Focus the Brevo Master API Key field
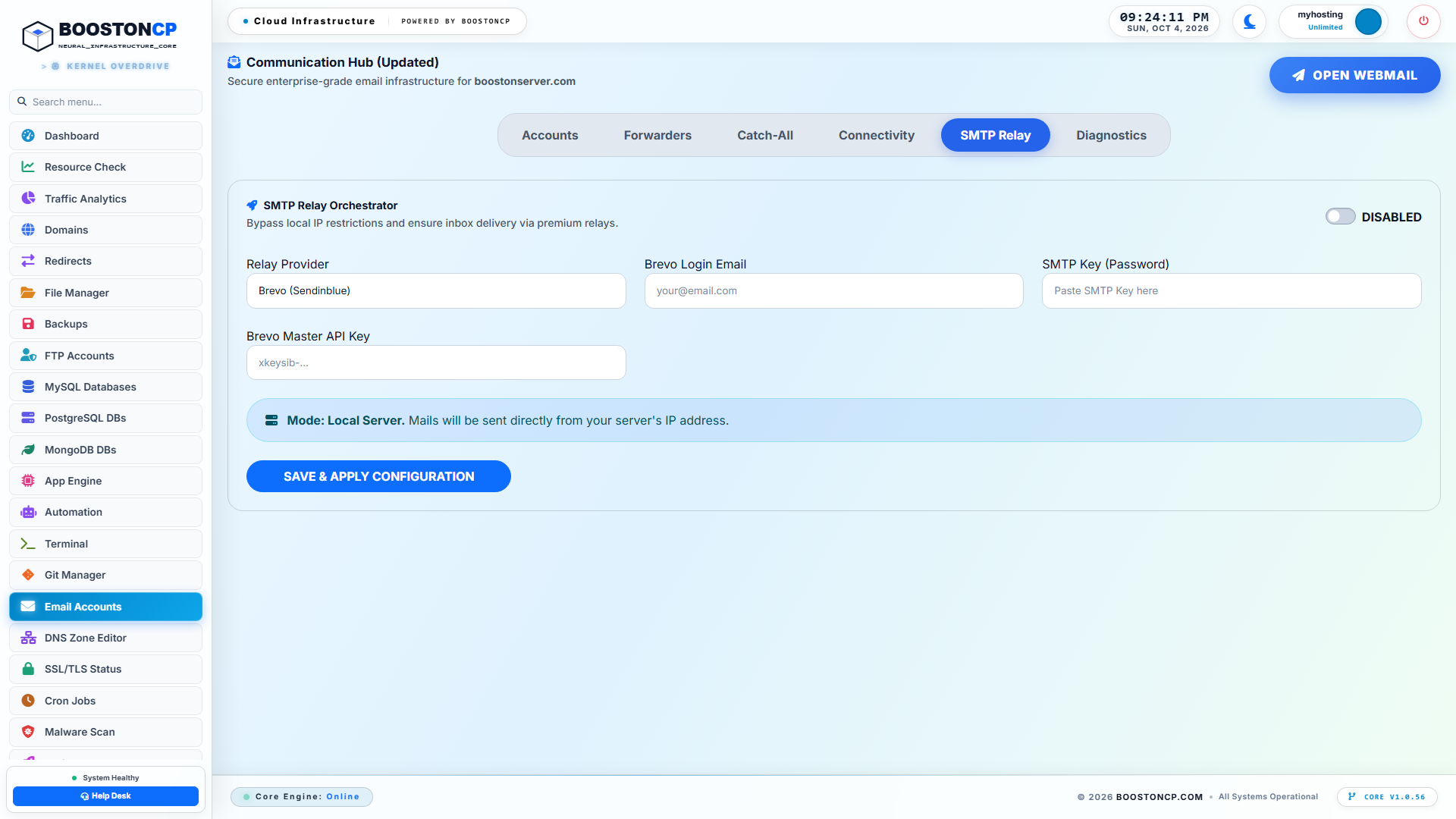This screenshot has height=819, width=1456. (436, 362)
